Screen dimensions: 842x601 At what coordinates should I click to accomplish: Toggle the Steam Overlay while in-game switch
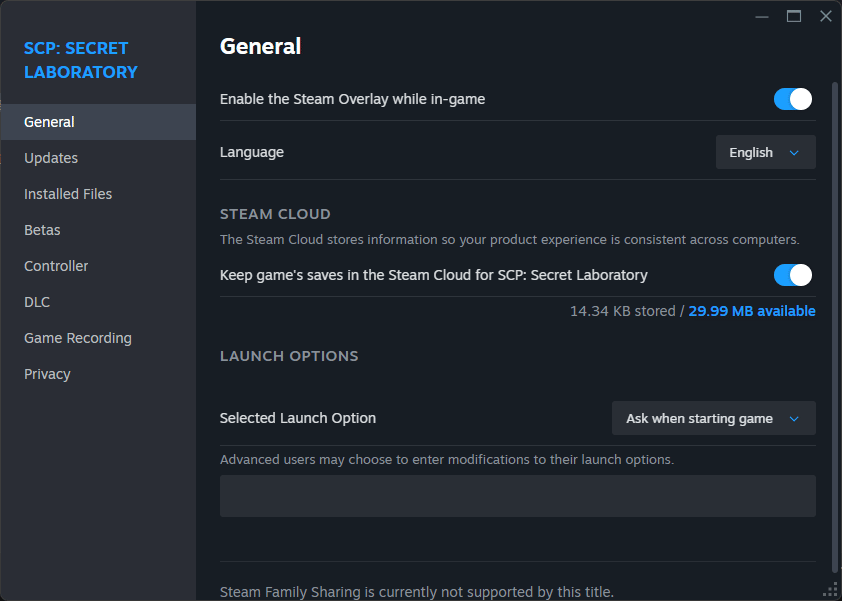point(793,99)
